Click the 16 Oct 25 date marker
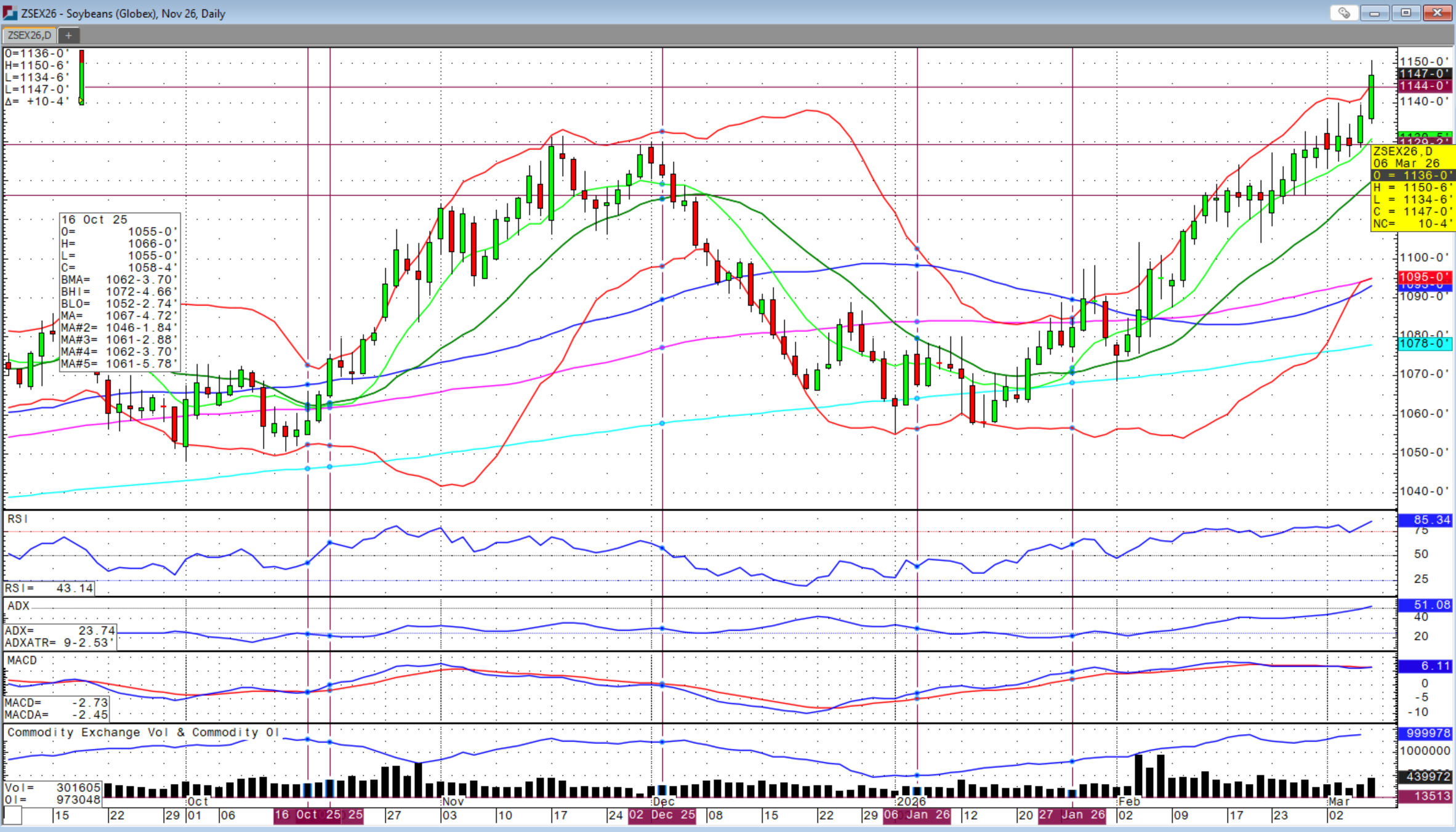The image size is (1456, 832). (x=307, y=815)
